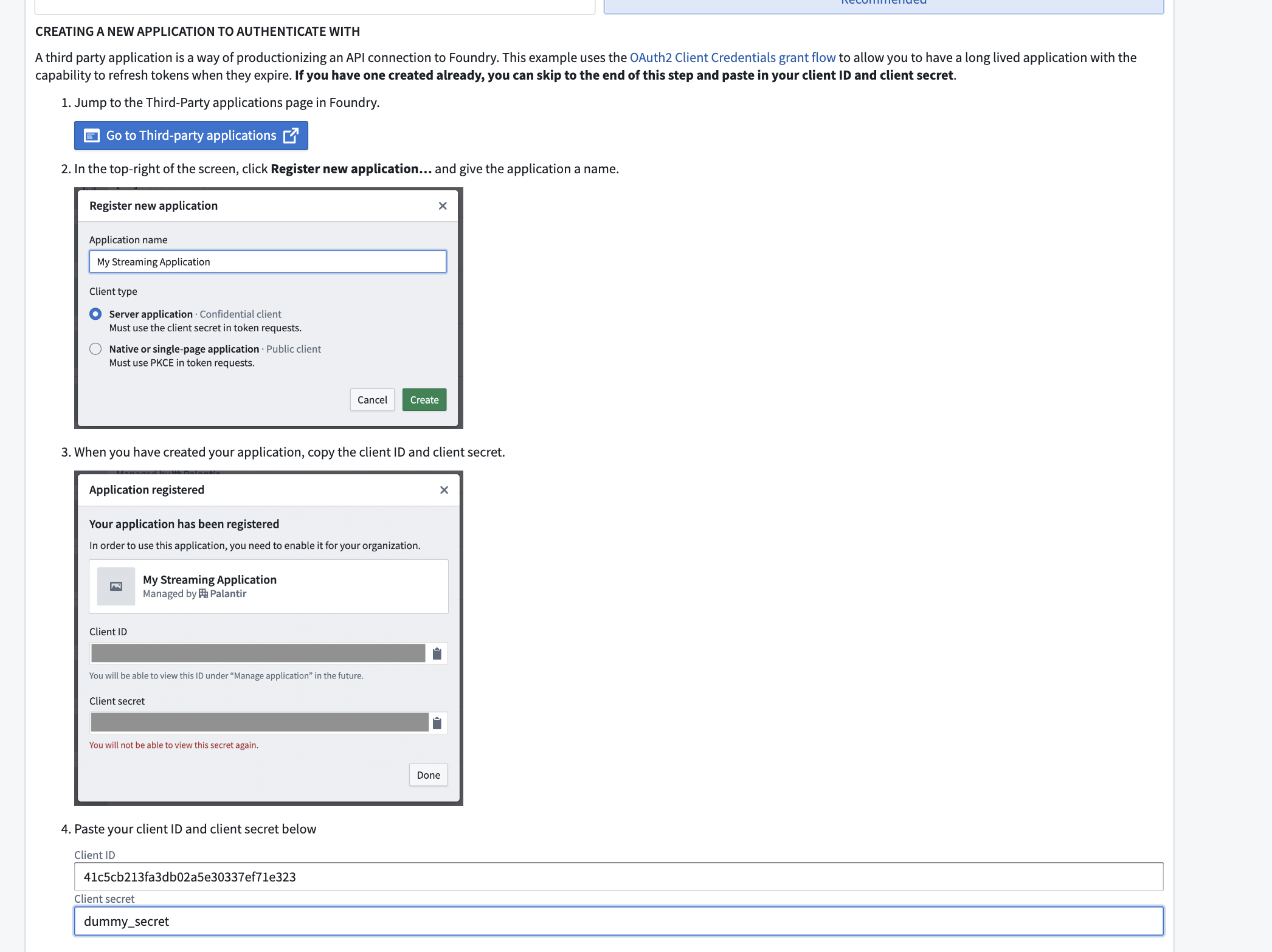Click the image placeholder for My Streaming Application
1272x952 pixels.
(x=116, y=586)
